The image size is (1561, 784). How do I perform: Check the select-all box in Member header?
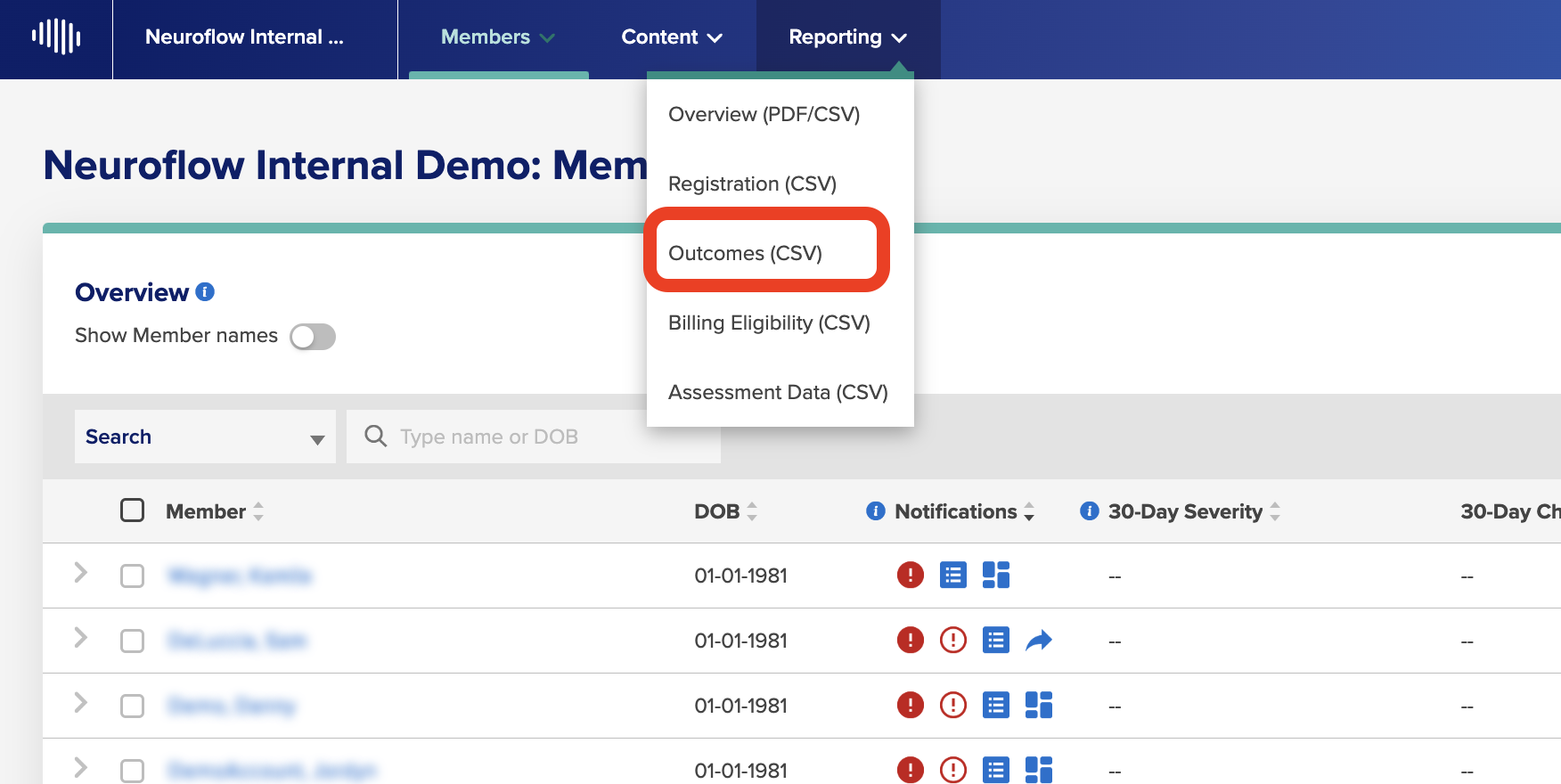pyautogui.click(x=132, y=510)
